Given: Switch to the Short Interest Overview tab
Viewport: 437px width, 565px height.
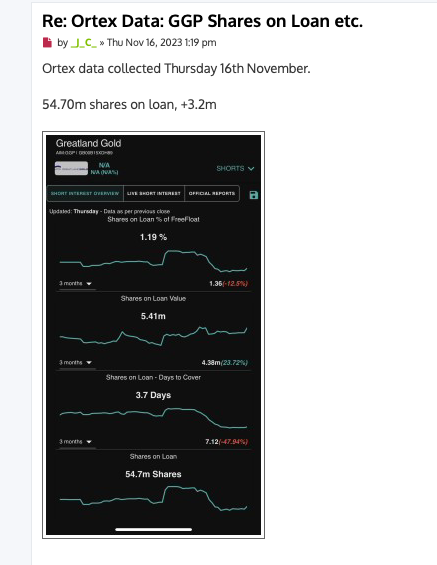Looking at the screenshot, I should click(85, 193).
